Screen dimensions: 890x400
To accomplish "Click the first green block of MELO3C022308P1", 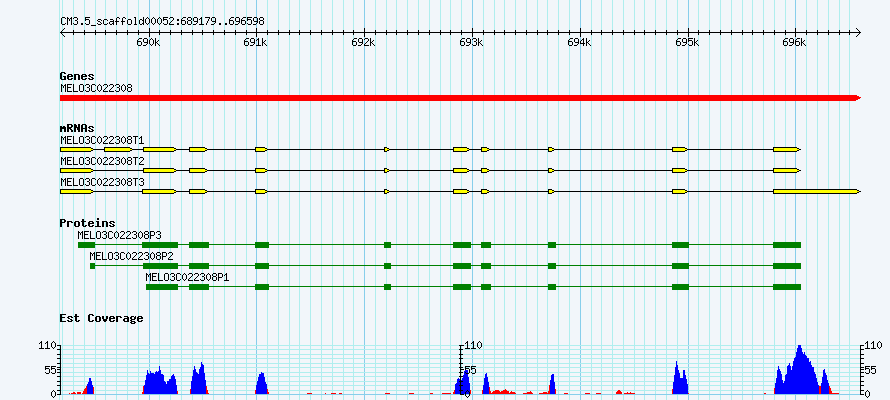I will [x=162, y=287].
